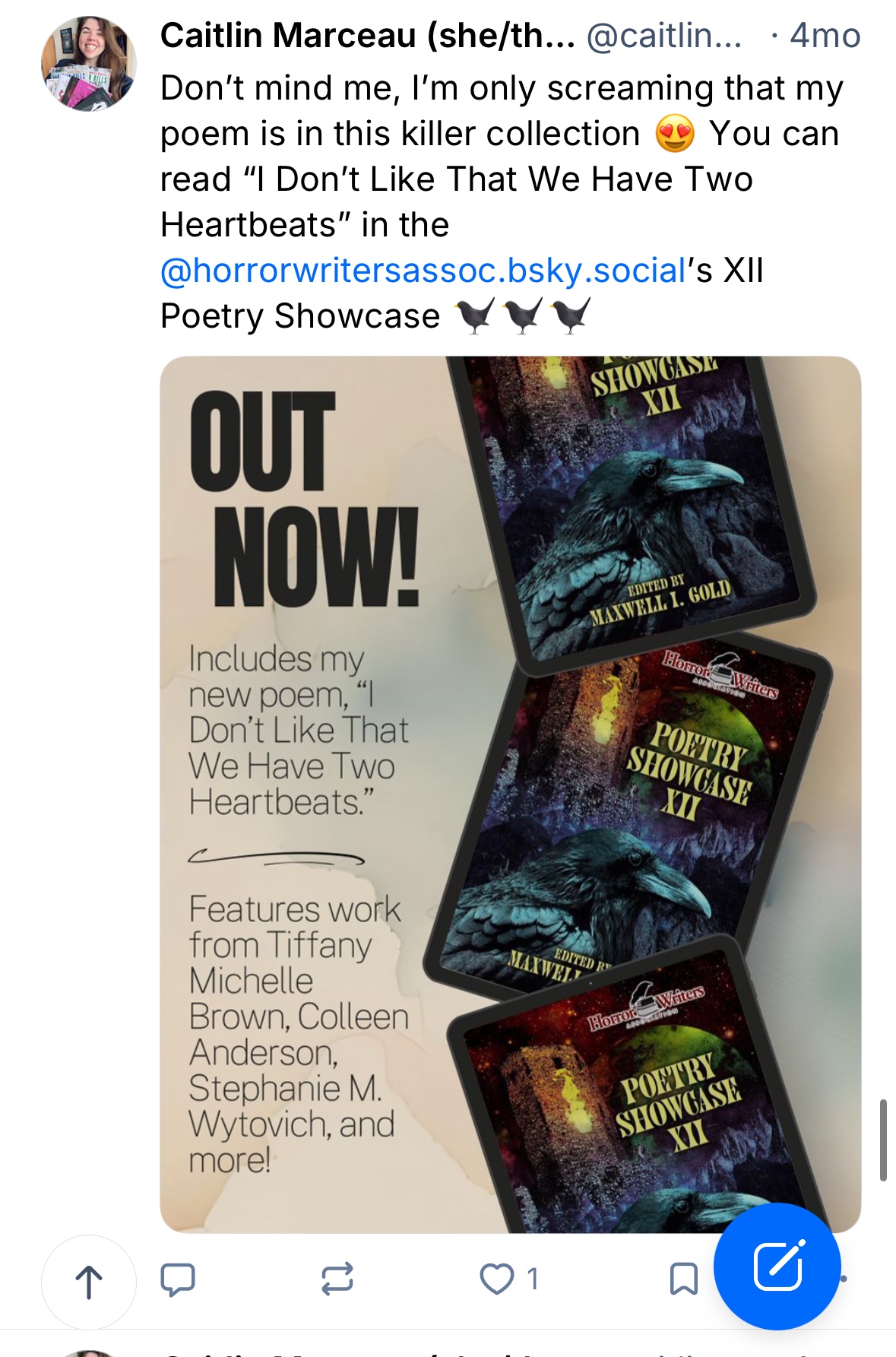Open the 4mo timestamp of the post
Viewport: 896px width, 1357px height.
click(x=825, y=36)
